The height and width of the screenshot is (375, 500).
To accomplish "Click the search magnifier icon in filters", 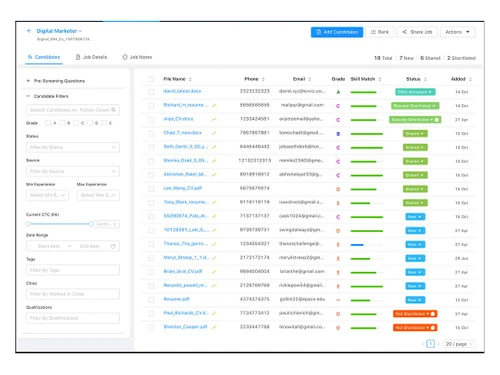I will point(114,110).
